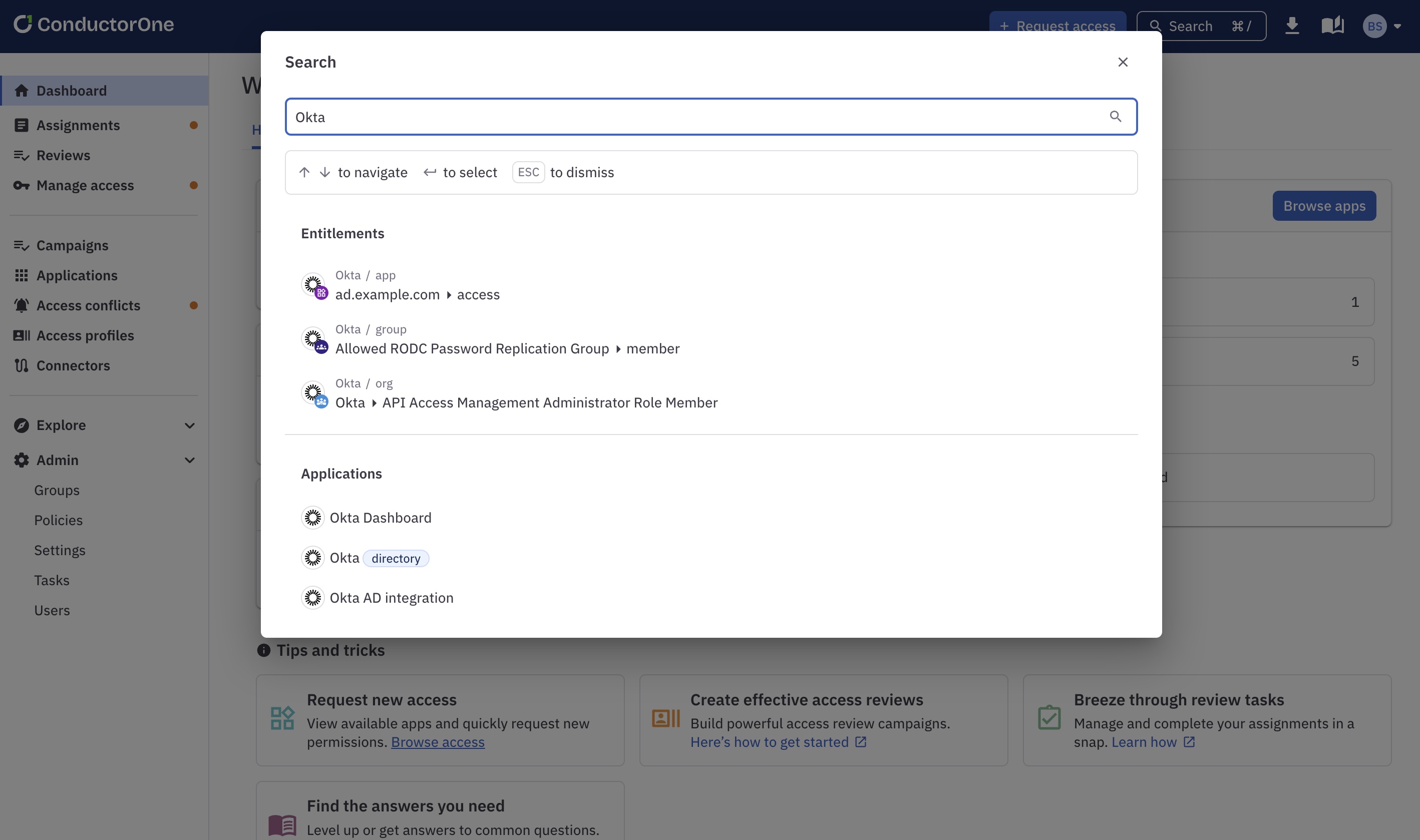The image size is (1420, 840).
Task: Open Connectors in the sidebar
Action: [73, 365]
